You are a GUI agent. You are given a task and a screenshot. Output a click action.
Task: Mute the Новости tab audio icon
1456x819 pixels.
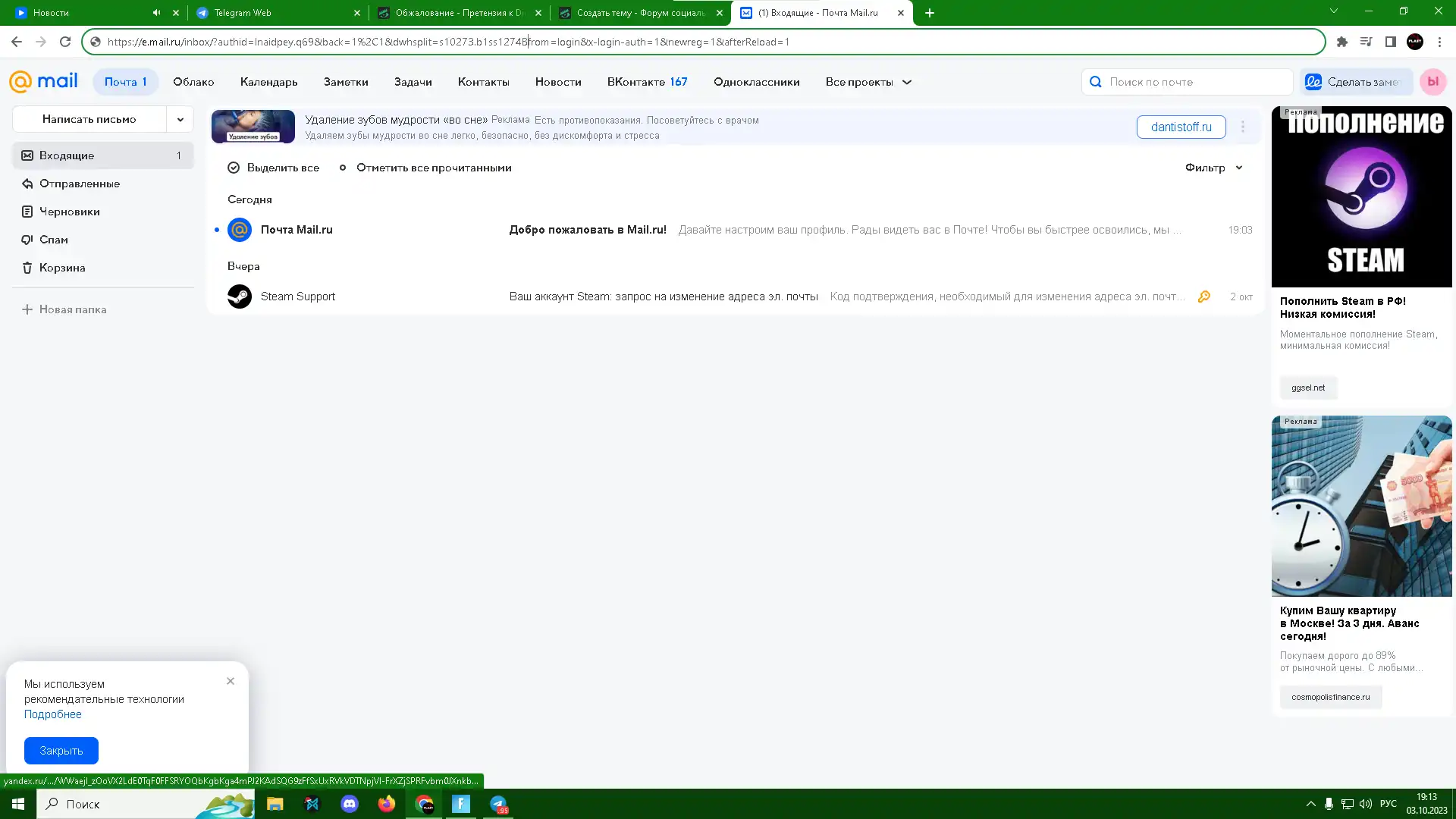click(x=156, y=13)
